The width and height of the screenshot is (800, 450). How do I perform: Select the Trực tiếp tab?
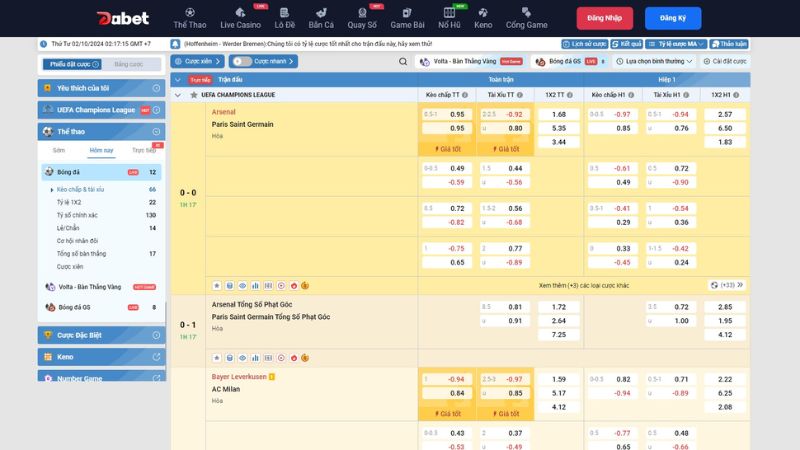[144, 150]
